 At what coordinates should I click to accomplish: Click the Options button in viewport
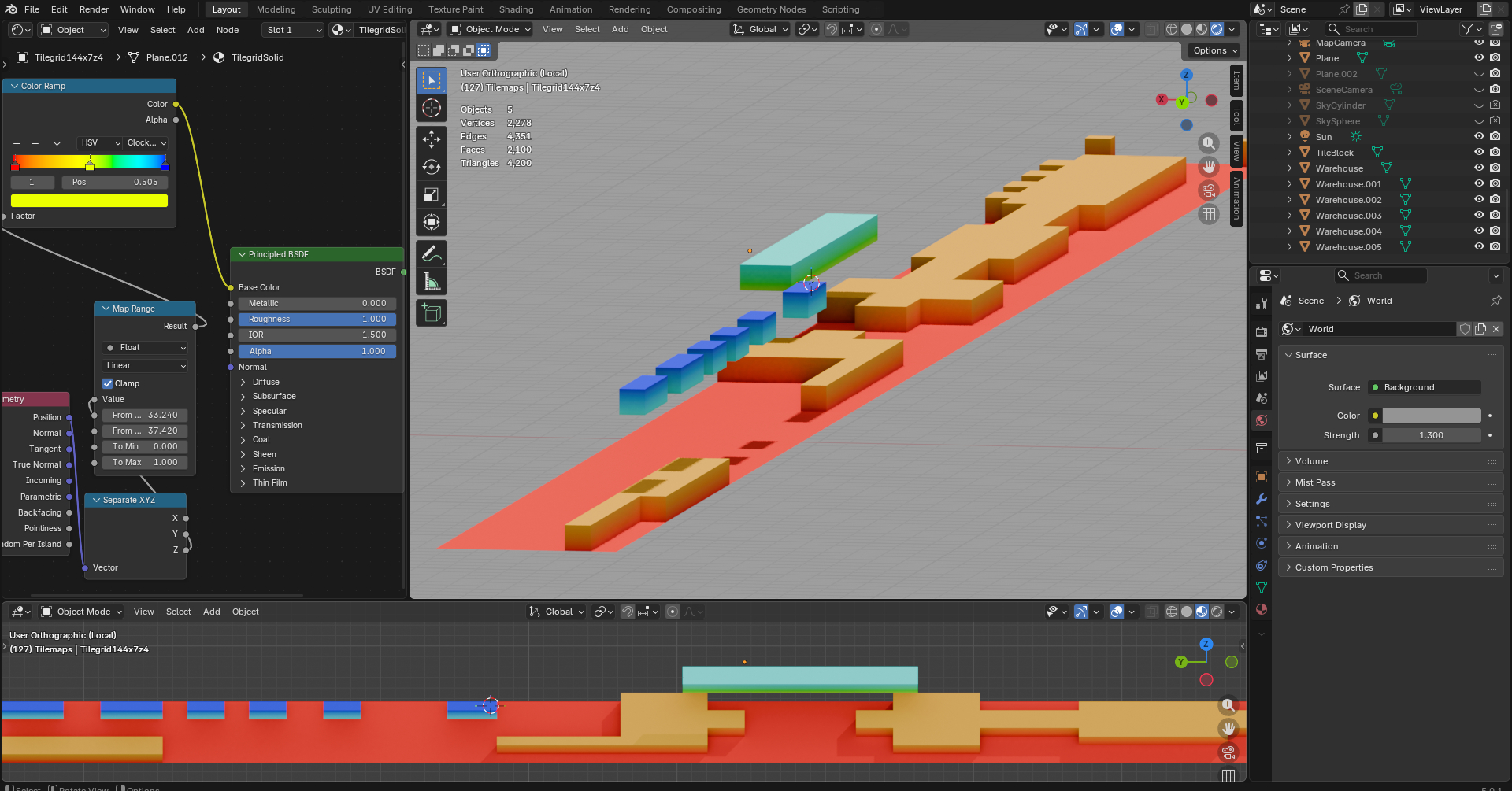tap(1215, 50)
